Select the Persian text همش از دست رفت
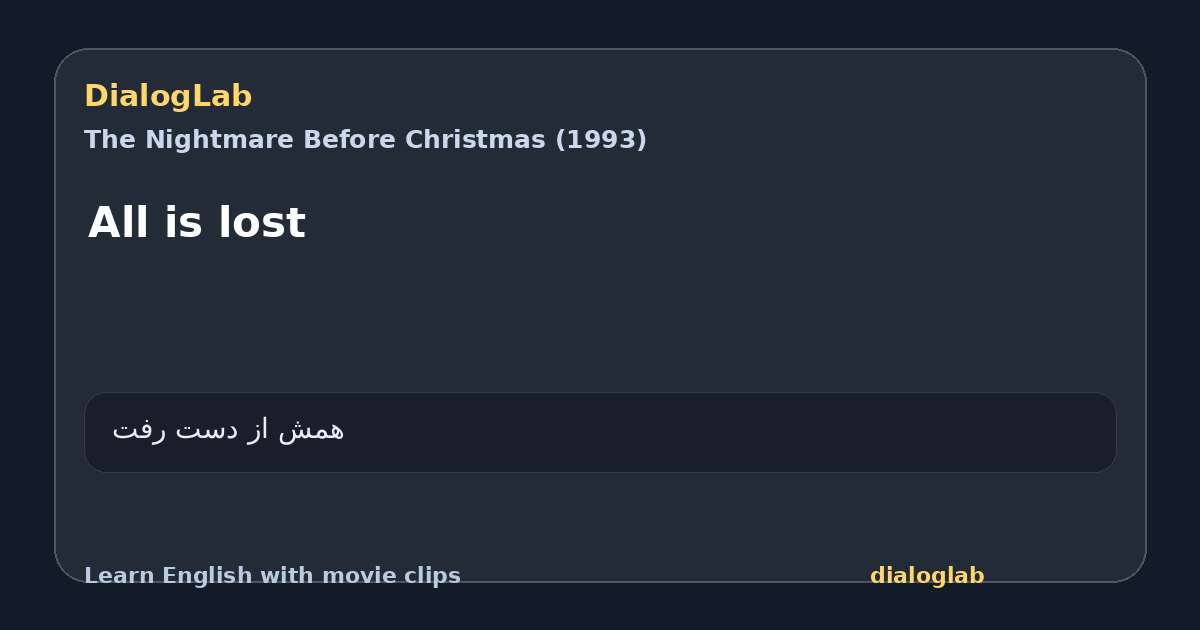This screenshot has height=630, width=1200. pos(228,431)
